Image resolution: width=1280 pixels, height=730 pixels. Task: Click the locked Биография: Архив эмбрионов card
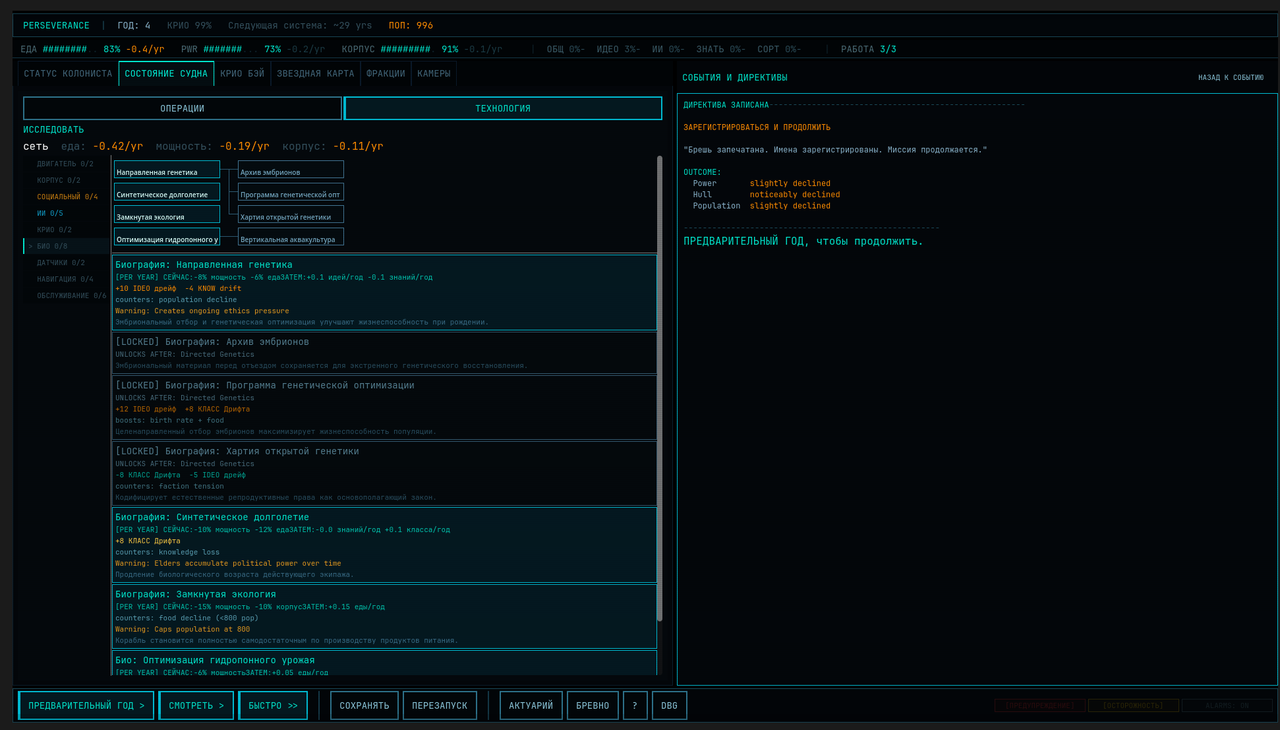[385, 352]
